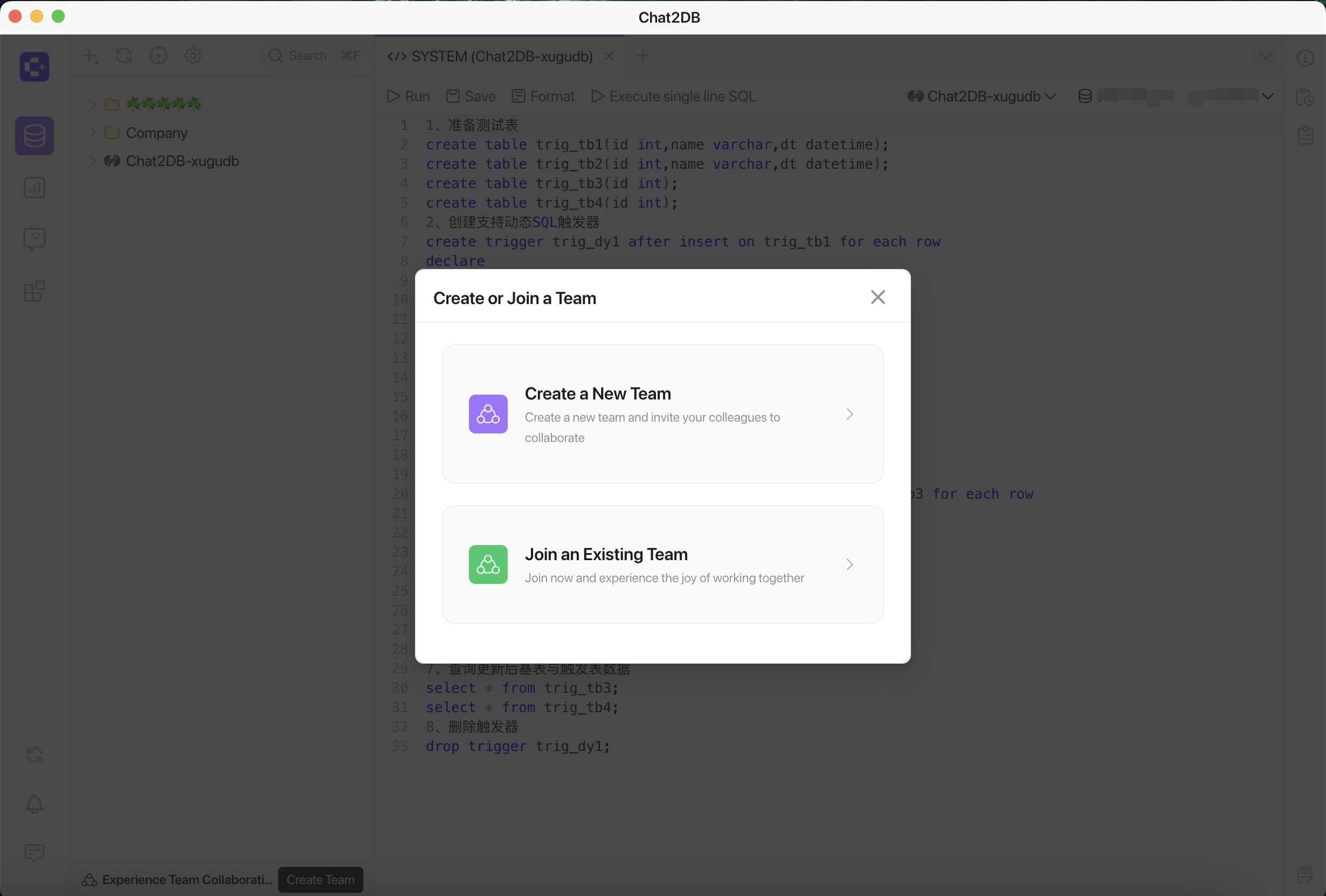Close the Create or Join a Team dialog
Image resolution: width=1326 pixels, height=896 pixels.
(x=878, y=298)
